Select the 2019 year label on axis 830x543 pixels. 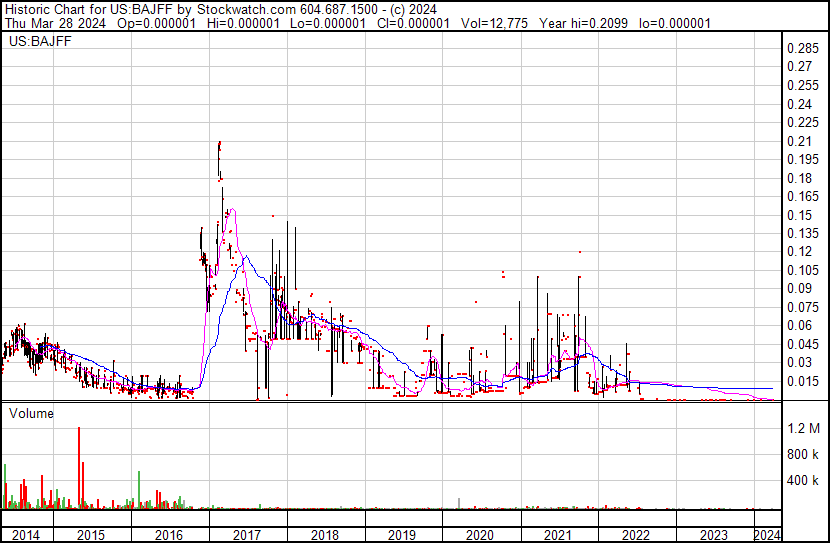(x=402, y=535)
